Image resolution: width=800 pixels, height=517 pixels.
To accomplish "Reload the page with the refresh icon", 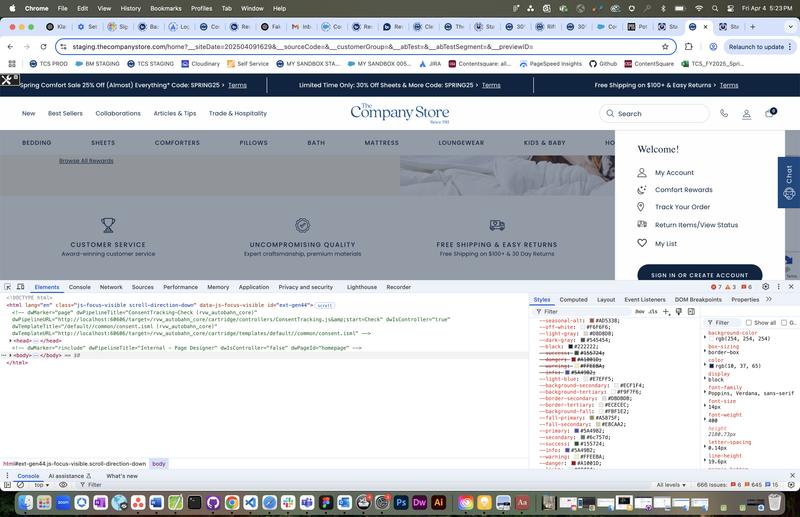I will (x=43, y=46).
